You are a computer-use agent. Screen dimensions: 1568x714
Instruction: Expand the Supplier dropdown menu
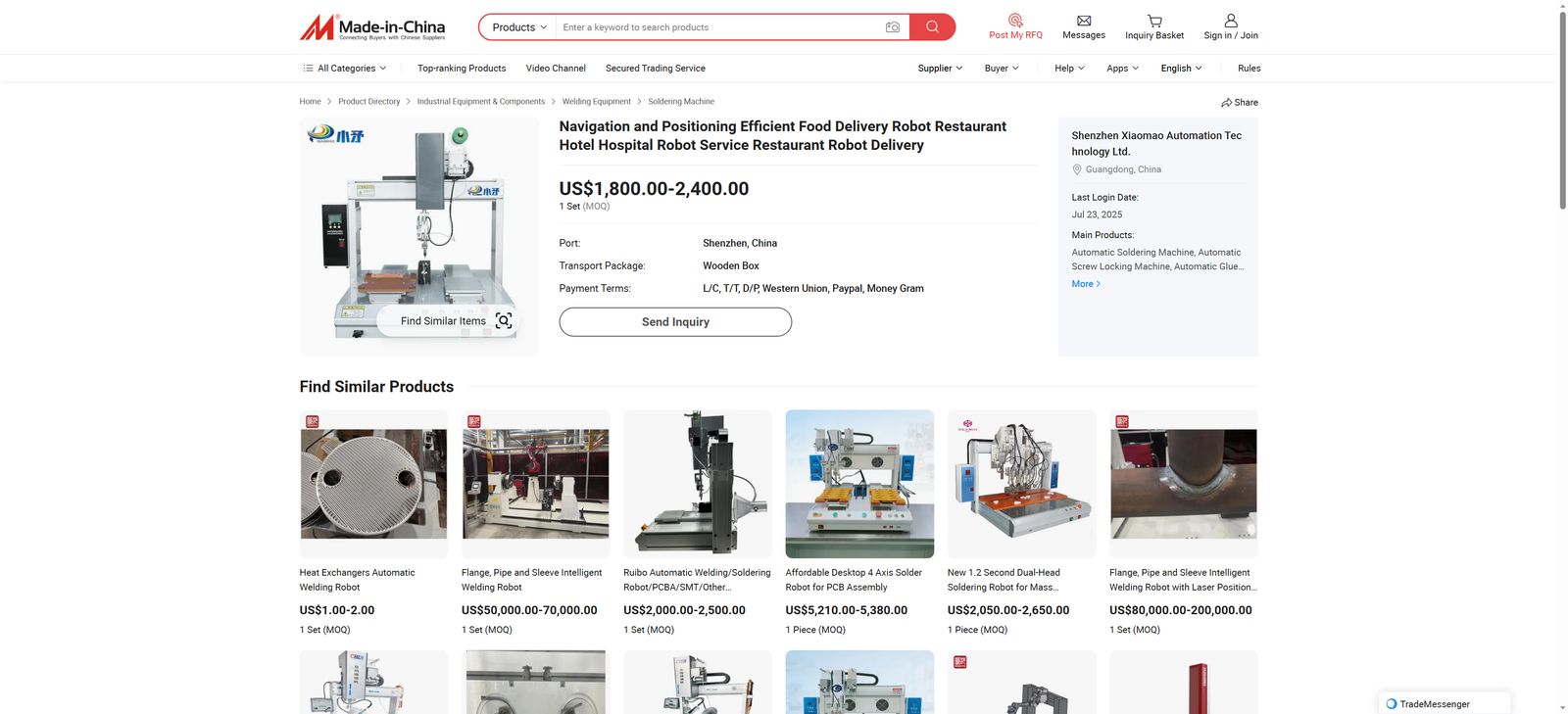click(x=939, y=69)
